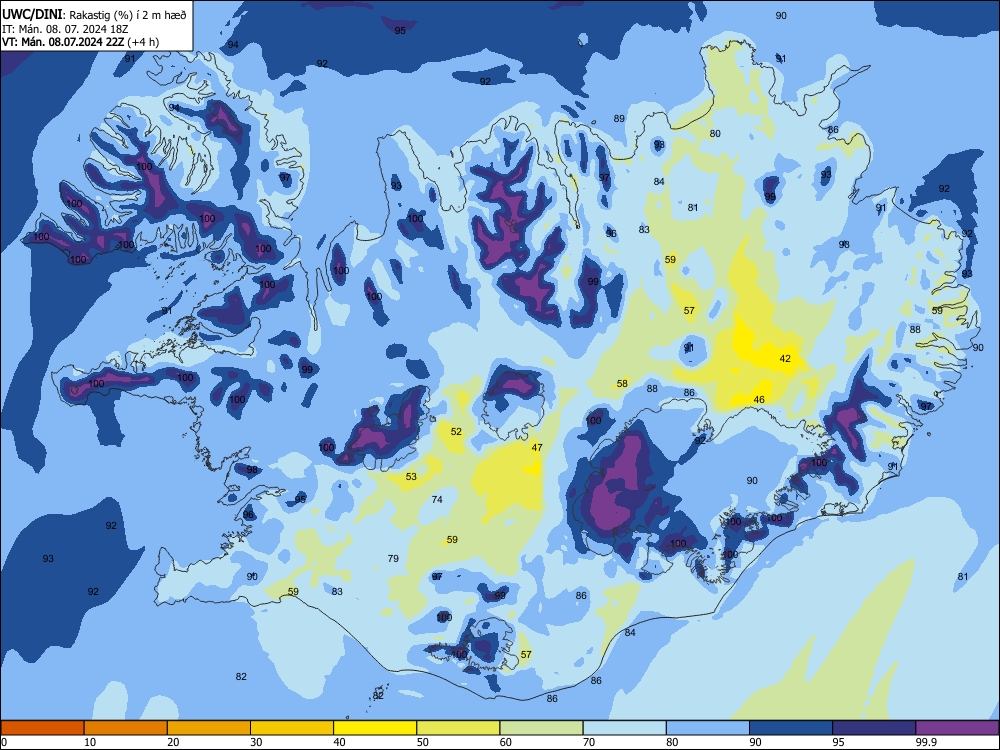This screenshot has height=750, width=1000.
Task: Select the legend tick label 30
Action: (x=256, y=742)
